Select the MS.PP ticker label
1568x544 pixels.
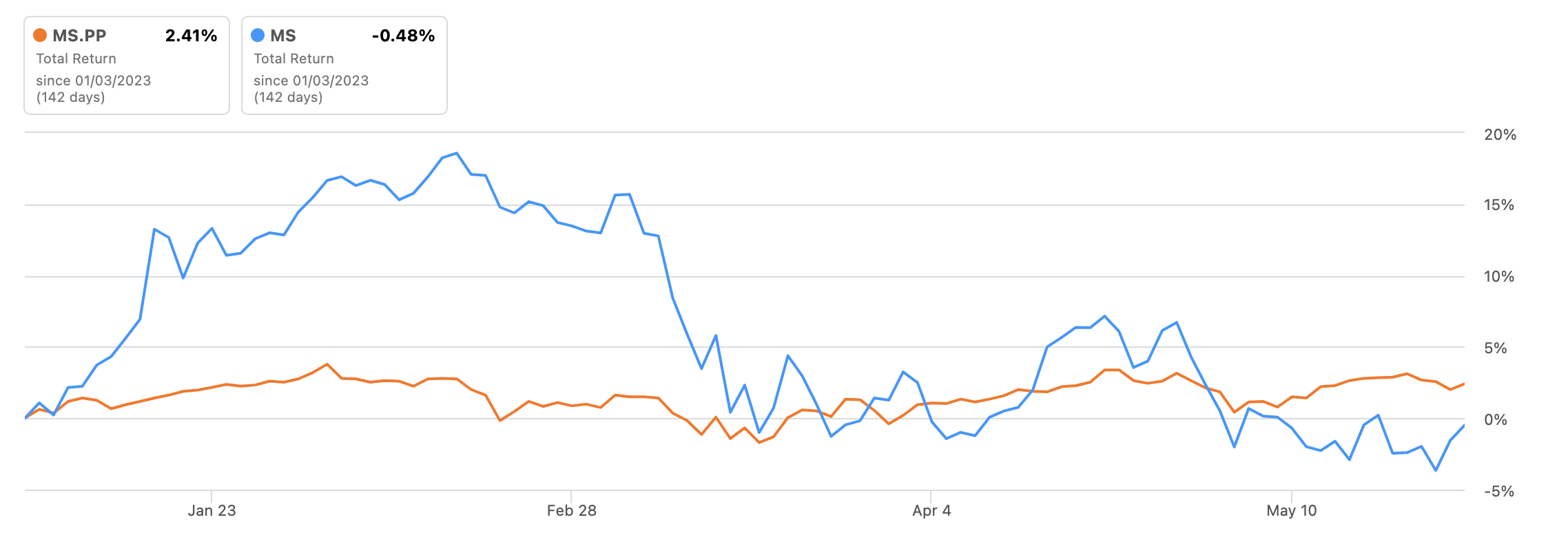[x=79, y=36]
